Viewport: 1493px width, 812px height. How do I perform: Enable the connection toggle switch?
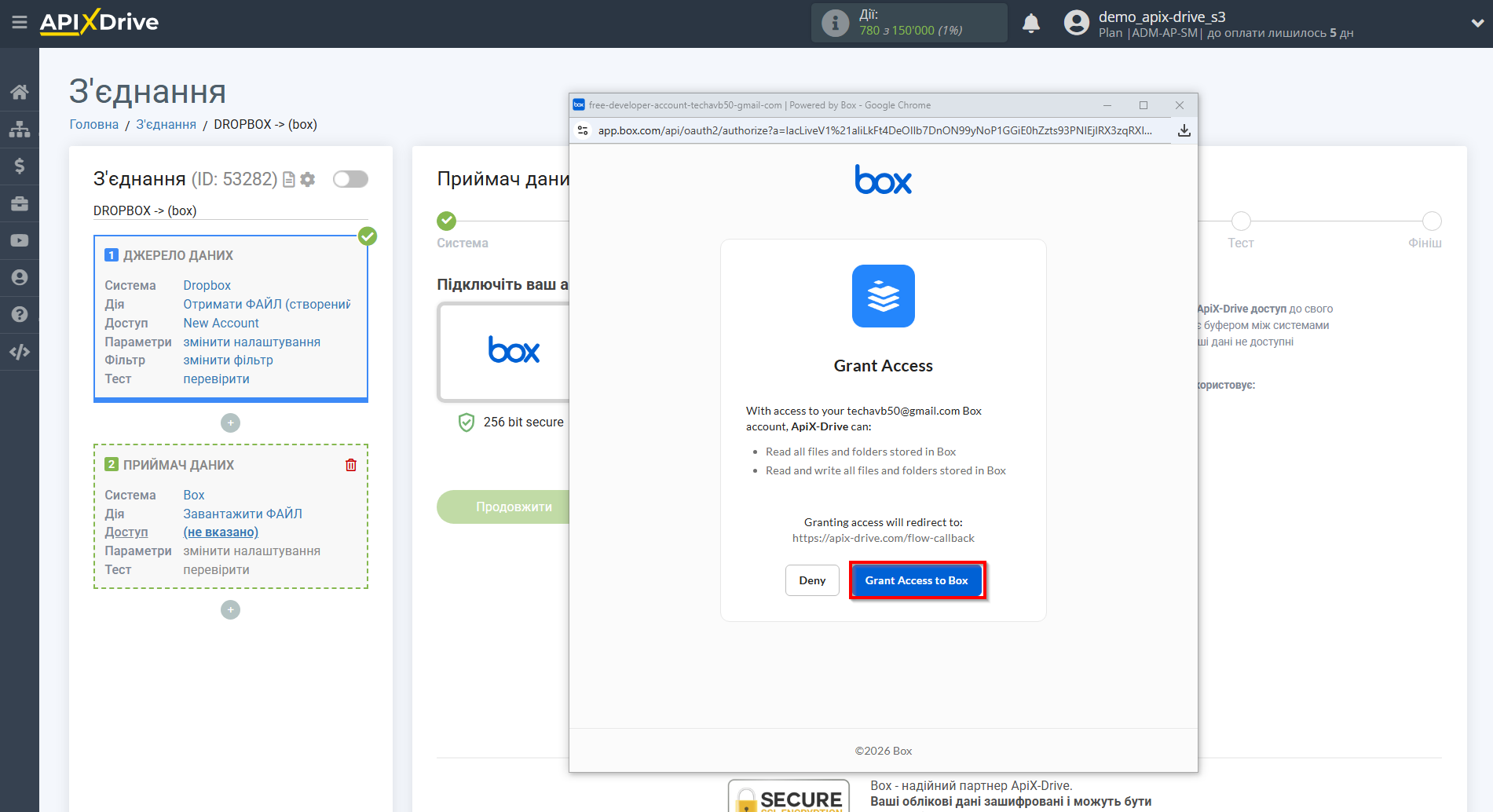[350, 179]
